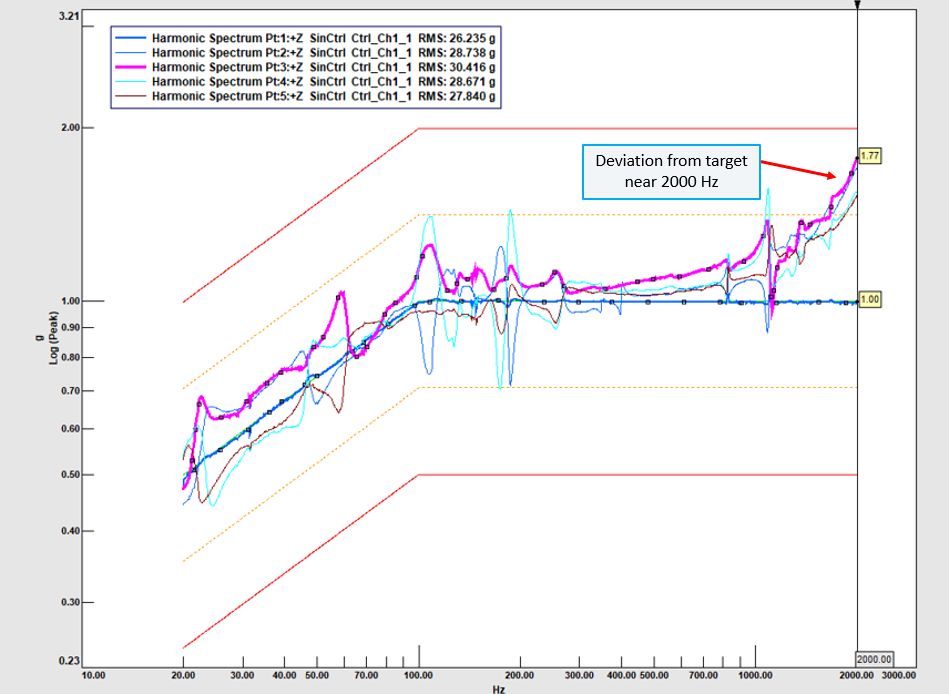Select the Deviation from target annotation box
This screenshot has height=694, width=949.
pos(670,171)
